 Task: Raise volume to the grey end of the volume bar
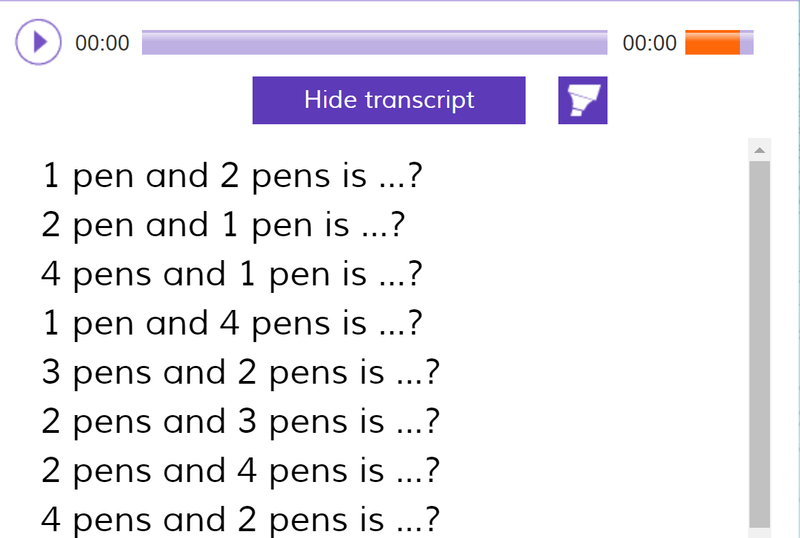pos(747,43)
